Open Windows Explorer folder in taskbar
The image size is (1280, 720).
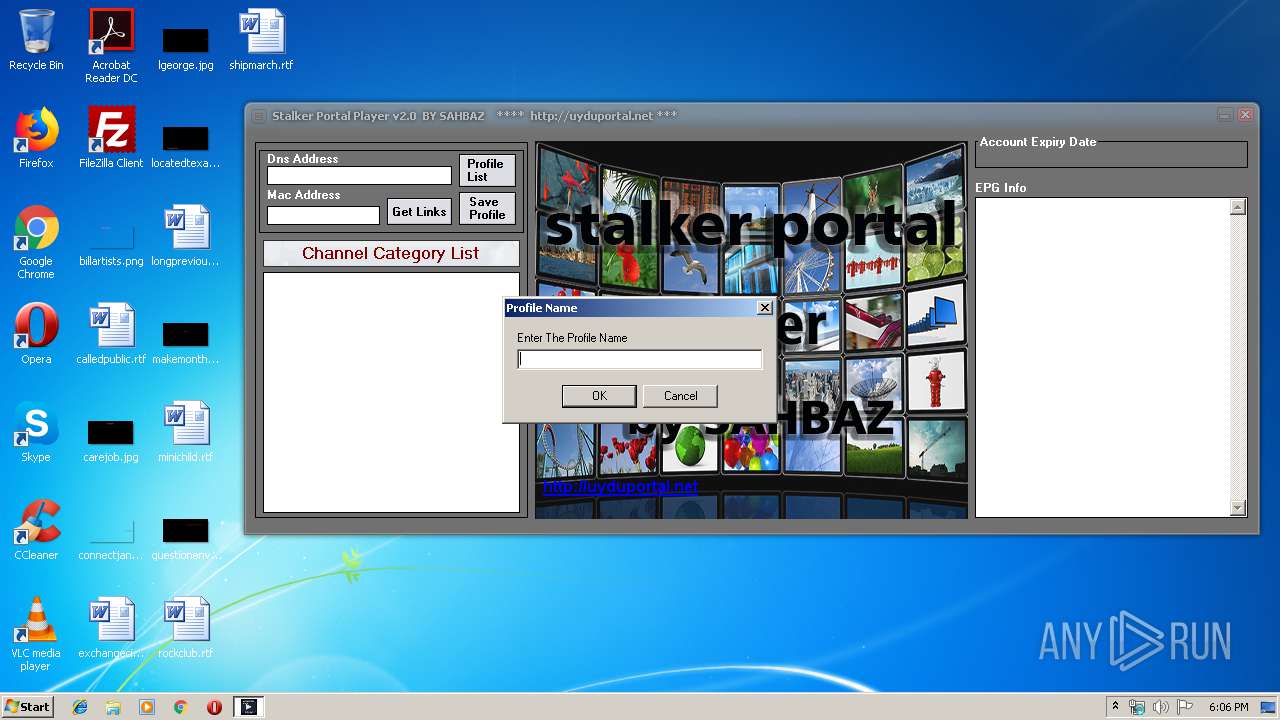(113, 707)
